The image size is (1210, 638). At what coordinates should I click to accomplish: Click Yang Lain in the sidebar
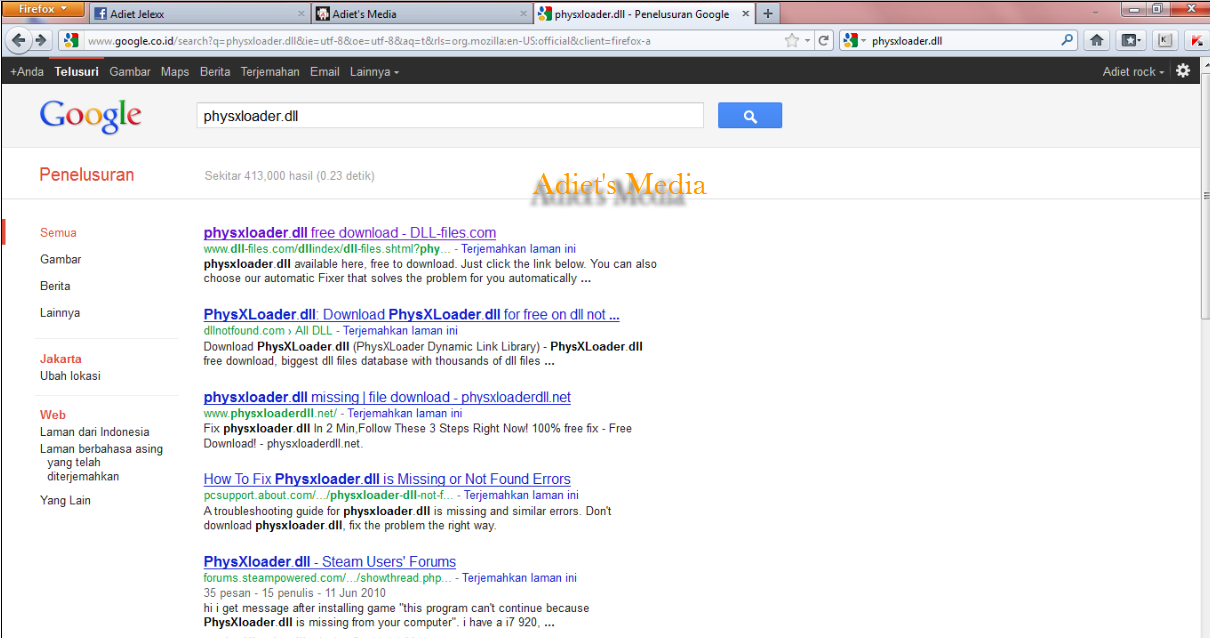click(65, 500)
